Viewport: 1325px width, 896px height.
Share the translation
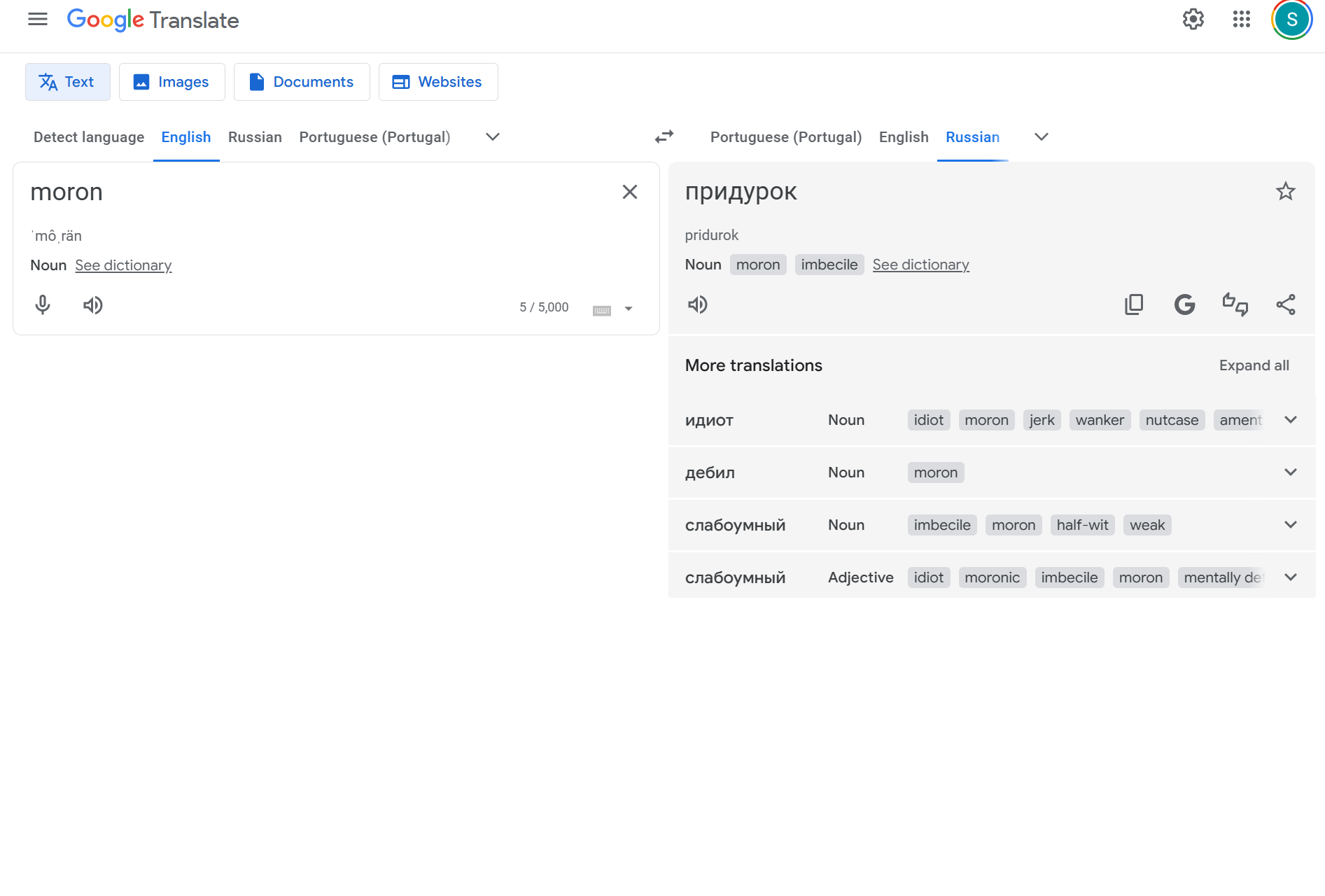[x=1286, y=304]
